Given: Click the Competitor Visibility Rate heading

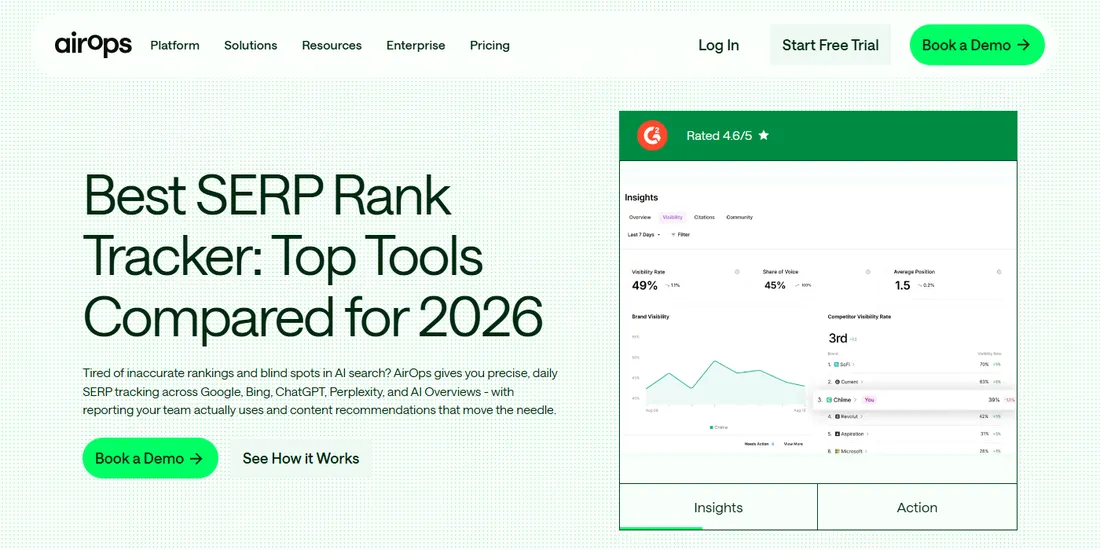Looking at the screenshot, I should coord(859,316).
